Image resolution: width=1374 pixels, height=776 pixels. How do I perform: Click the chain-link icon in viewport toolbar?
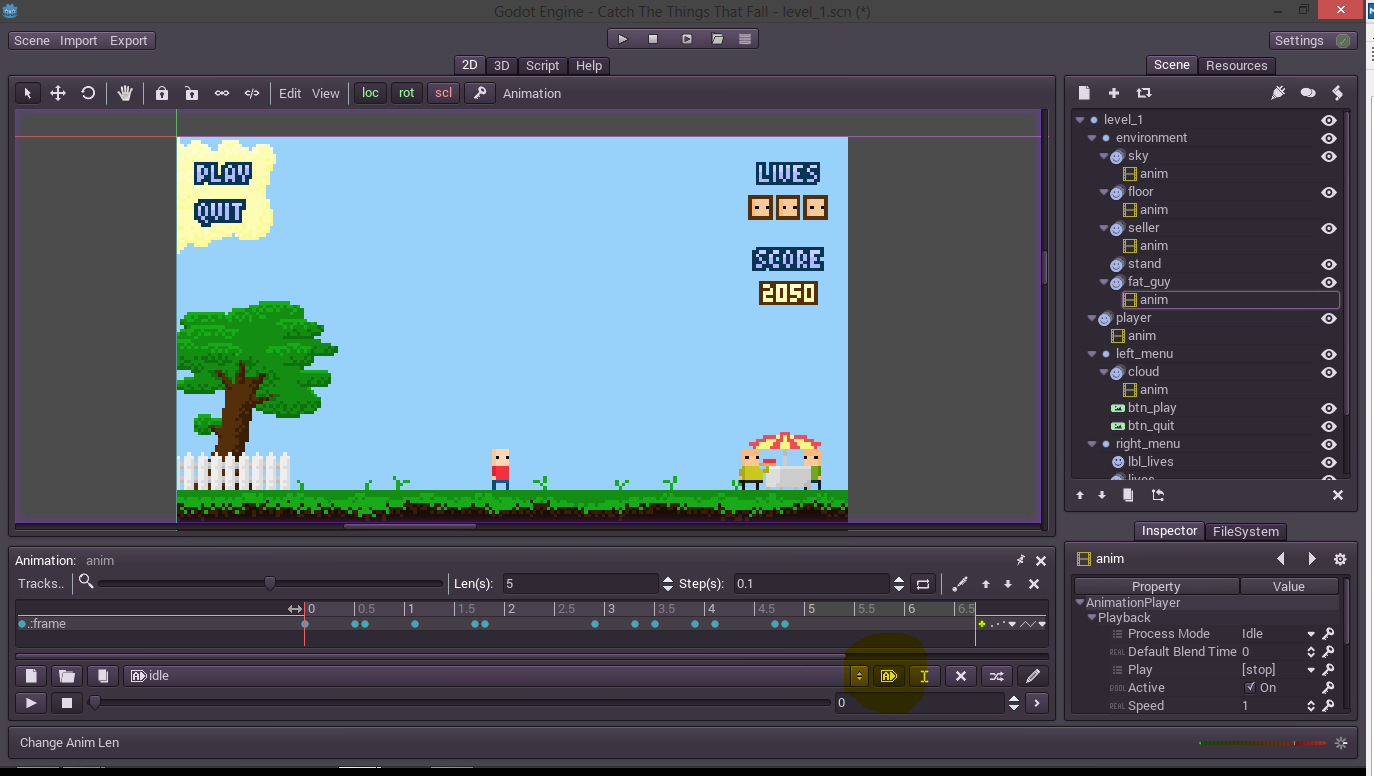click(222, 93)
